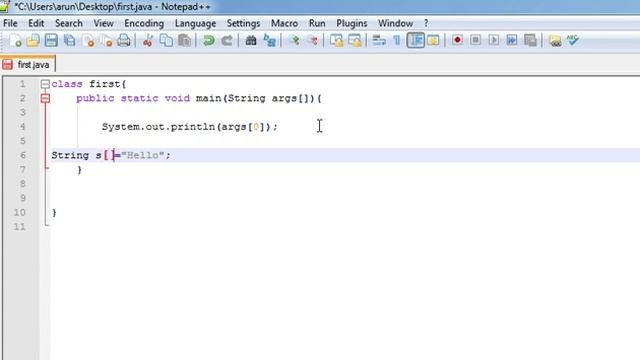Image resolution: width=640 pixels, height=360 pixels.
Task: Run the macro multiple times
Action: point(512,40)
